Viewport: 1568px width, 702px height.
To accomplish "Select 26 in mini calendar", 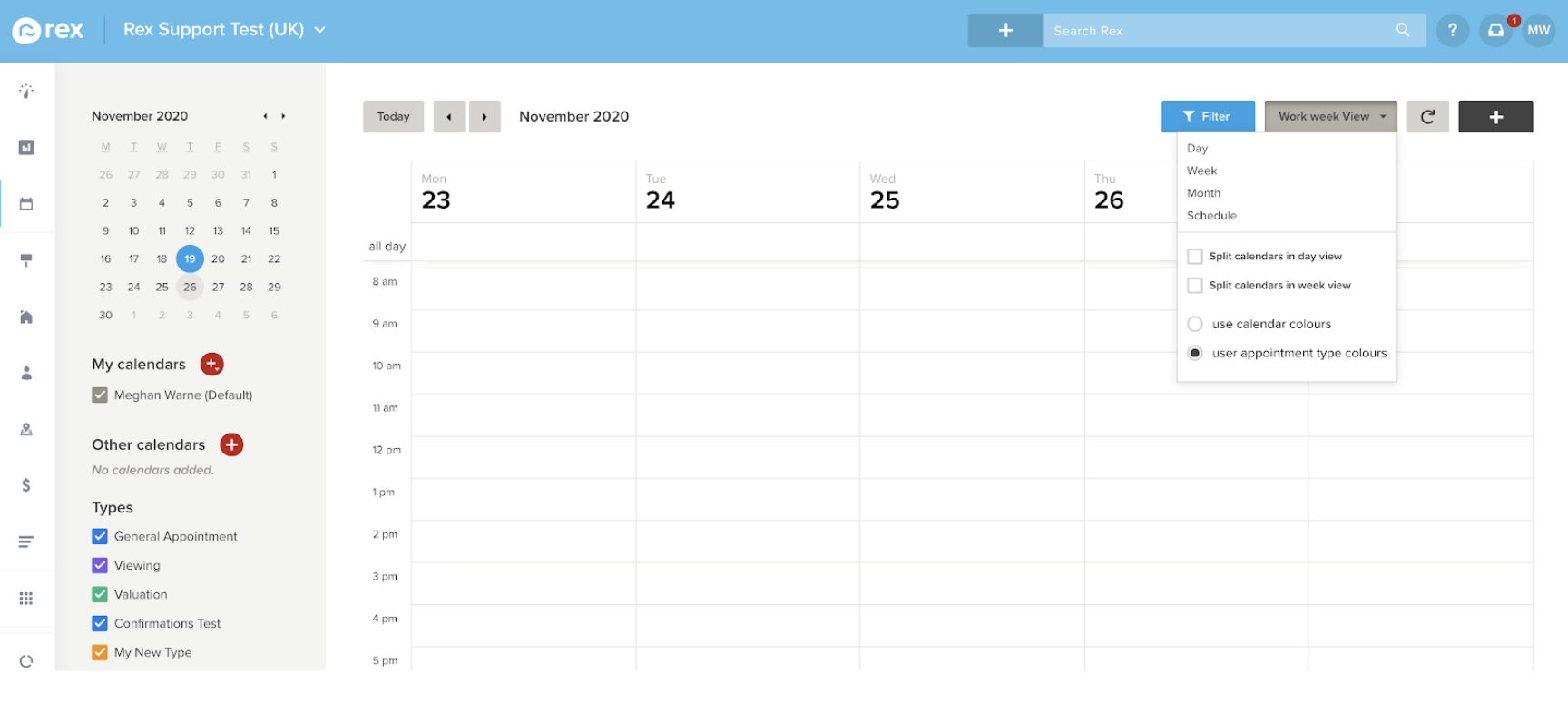I will pos(190,287).
